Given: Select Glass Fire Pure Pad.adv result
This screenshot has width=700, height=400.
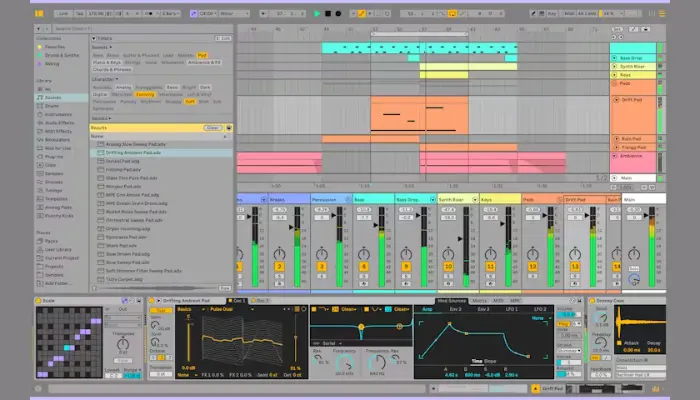Looking at the screenshot, I should (161, 178).
